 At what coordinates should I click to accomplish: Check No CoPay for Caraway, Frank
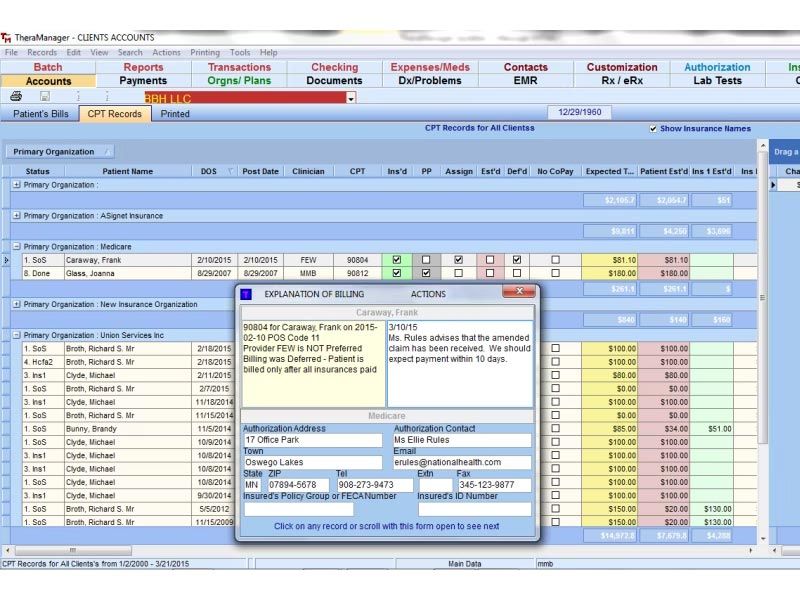pos(555,260)
